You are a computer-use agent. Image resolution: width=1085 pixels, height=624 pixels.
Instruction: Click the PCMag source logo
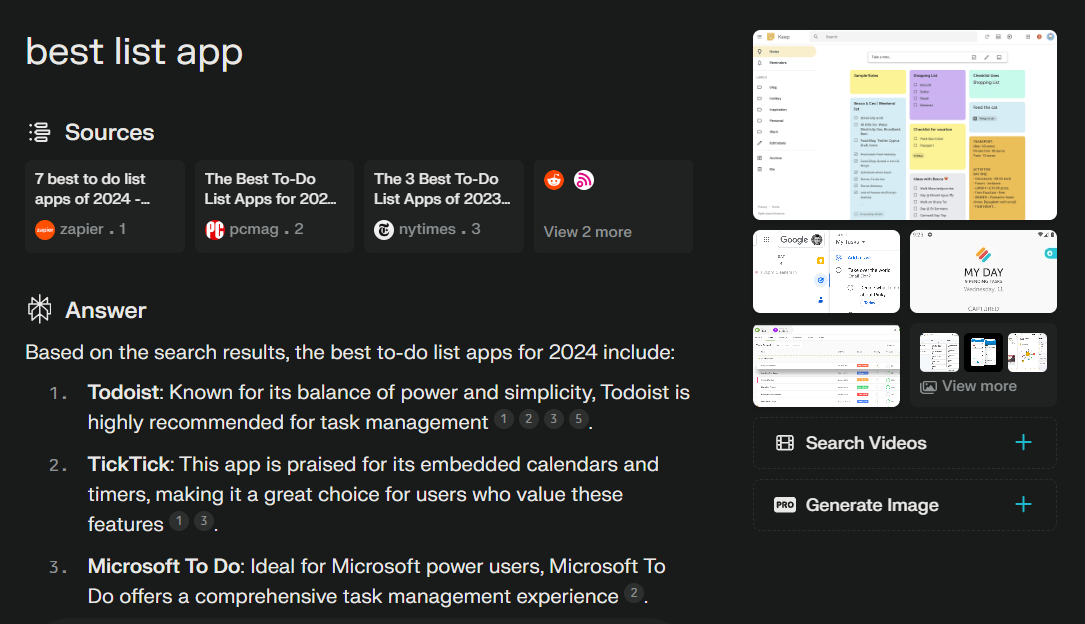click(x=215, y=230)
